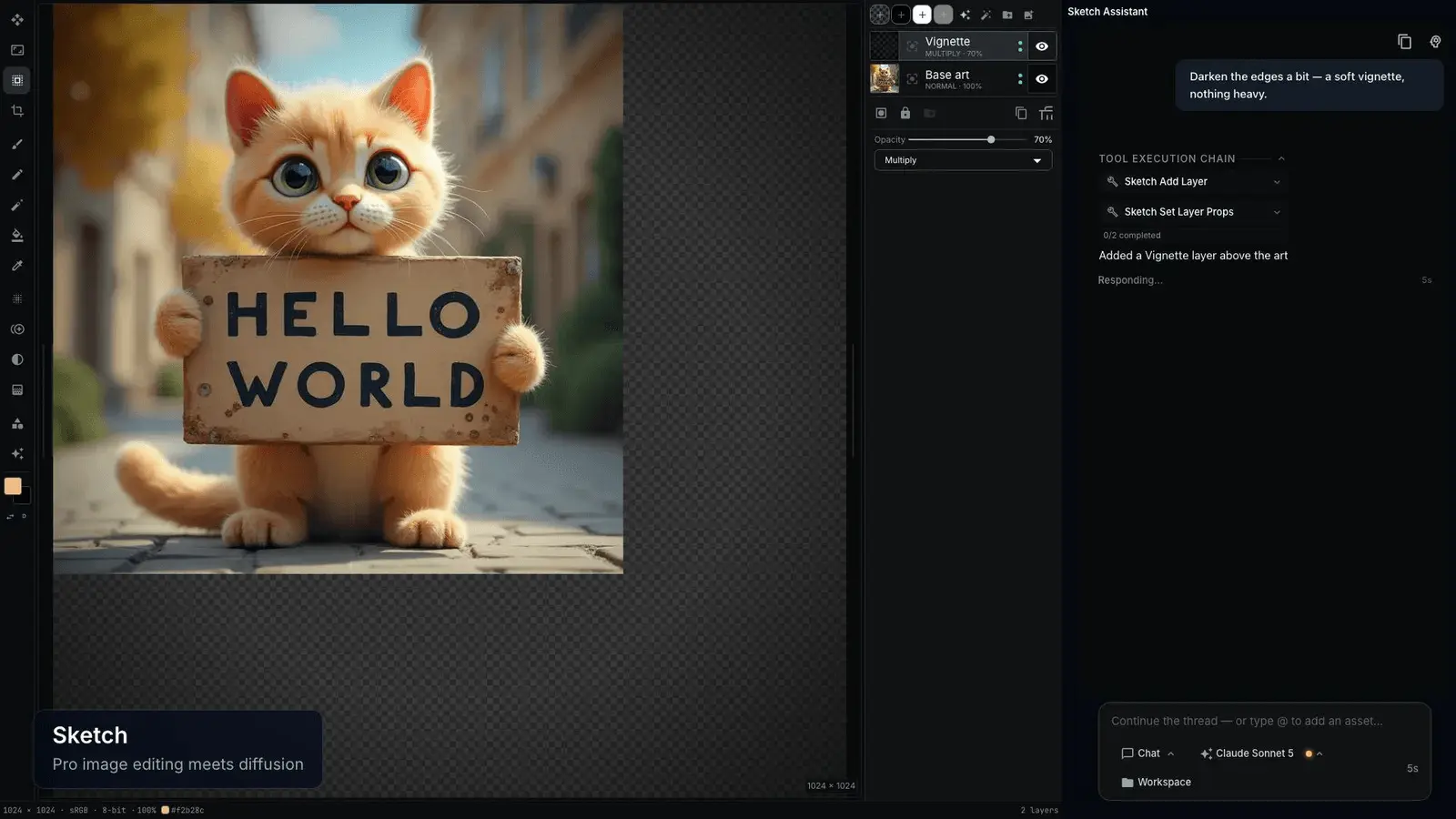Choose the Brush tool
Screen dimensions: 1456x819
(17, 144)
